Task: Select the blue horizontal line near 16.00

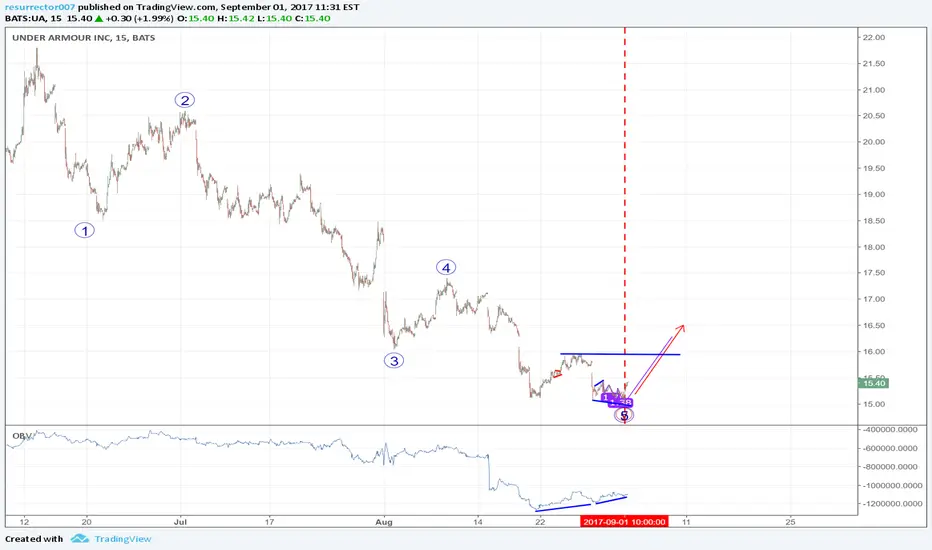Action: tap(620, 354)
